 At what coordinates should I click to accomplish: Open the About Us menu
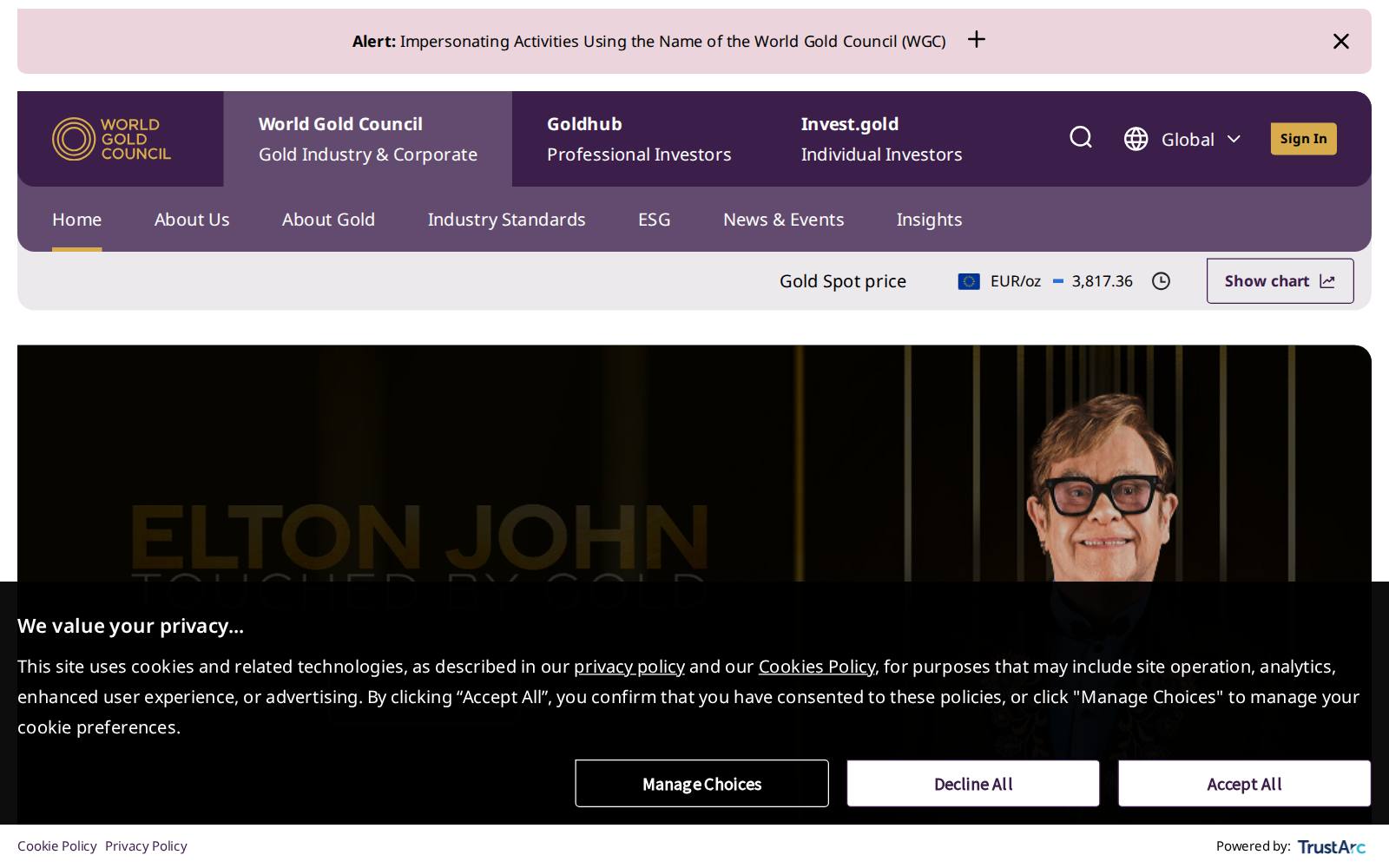coord(192,219)
